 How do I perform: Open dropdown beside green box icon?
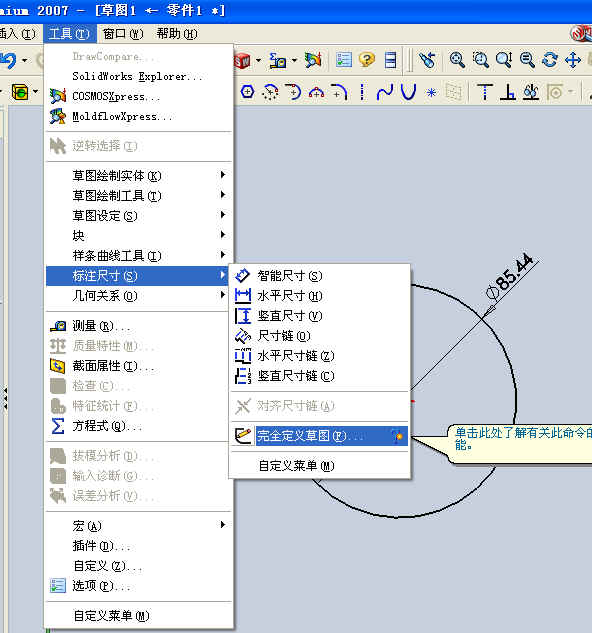coord(36,92)
